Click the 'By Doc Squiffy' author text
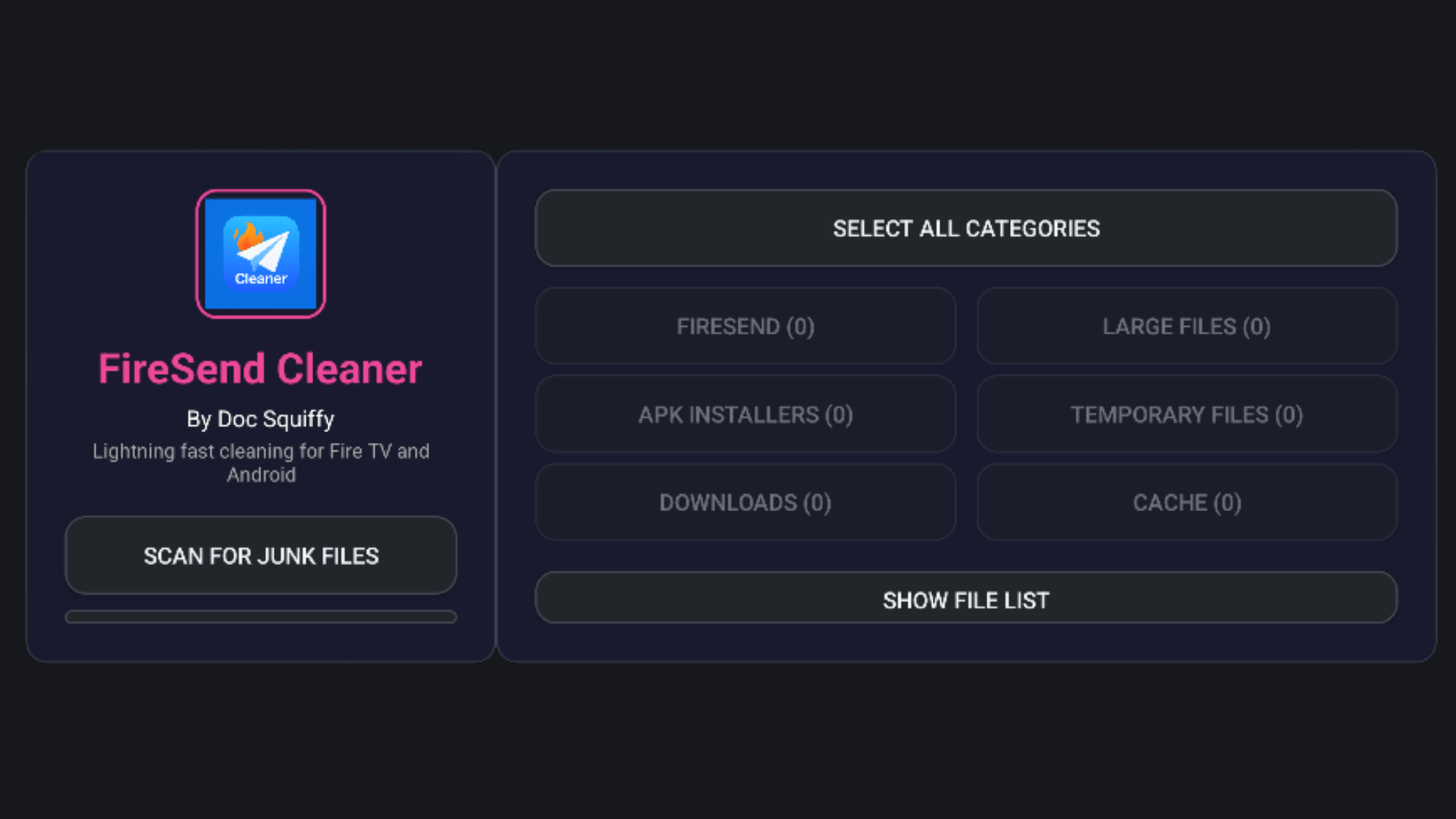1456x819 pixels. pos(261,419)
